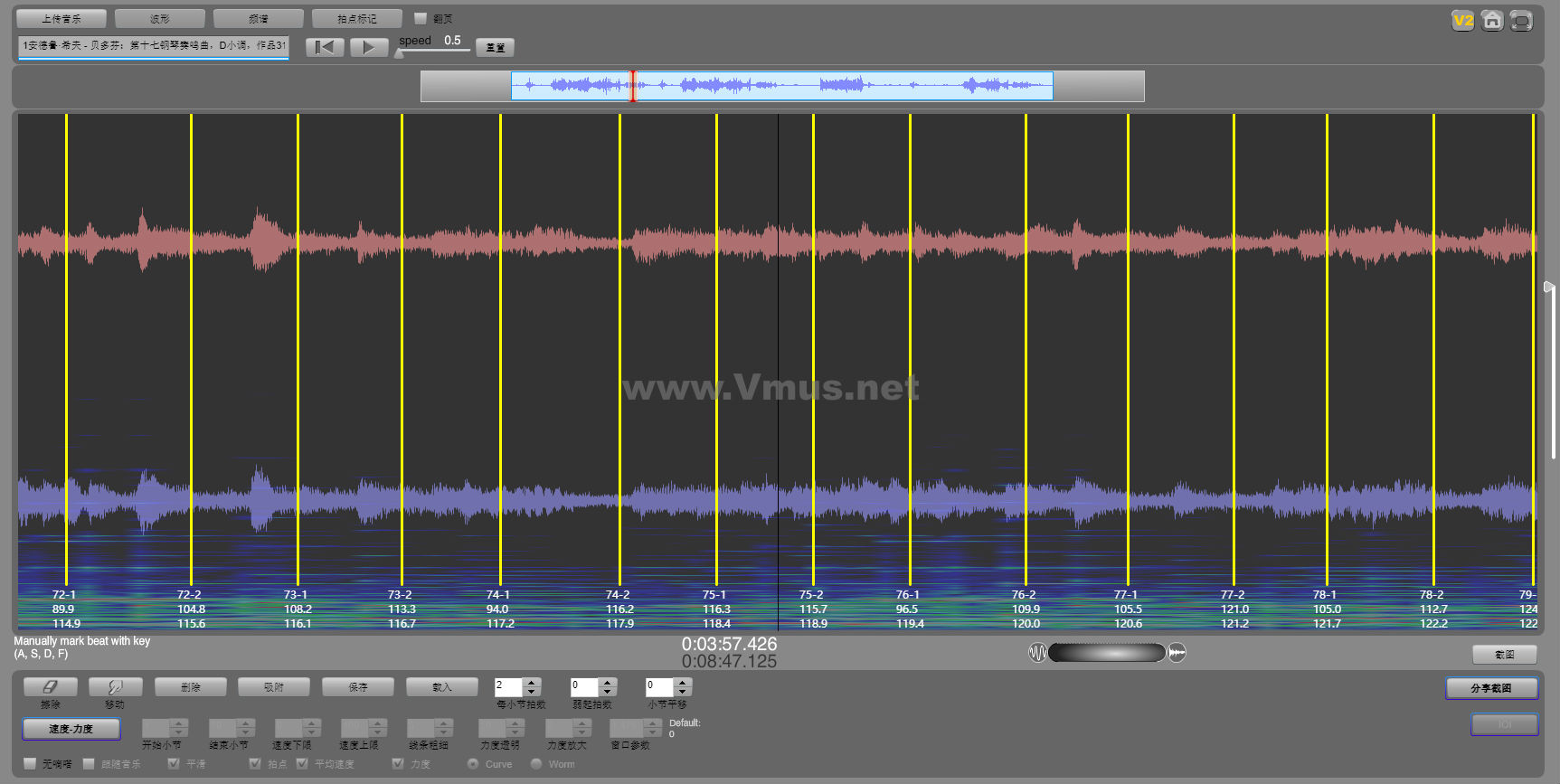
Task: Click the compressed waveform zoom icon
Action: click(1037, 652)
